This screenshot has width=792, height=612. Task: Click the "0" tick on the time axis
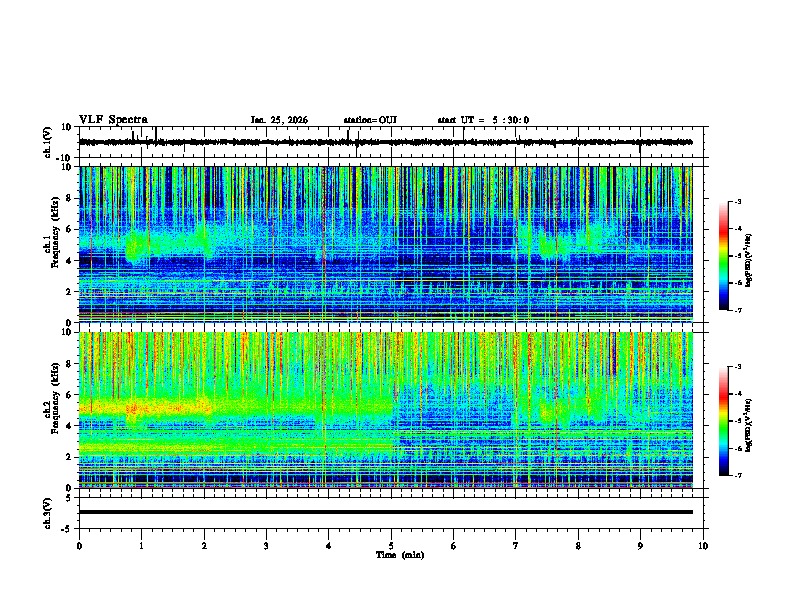pyautogui.click(x=79, y=546)
